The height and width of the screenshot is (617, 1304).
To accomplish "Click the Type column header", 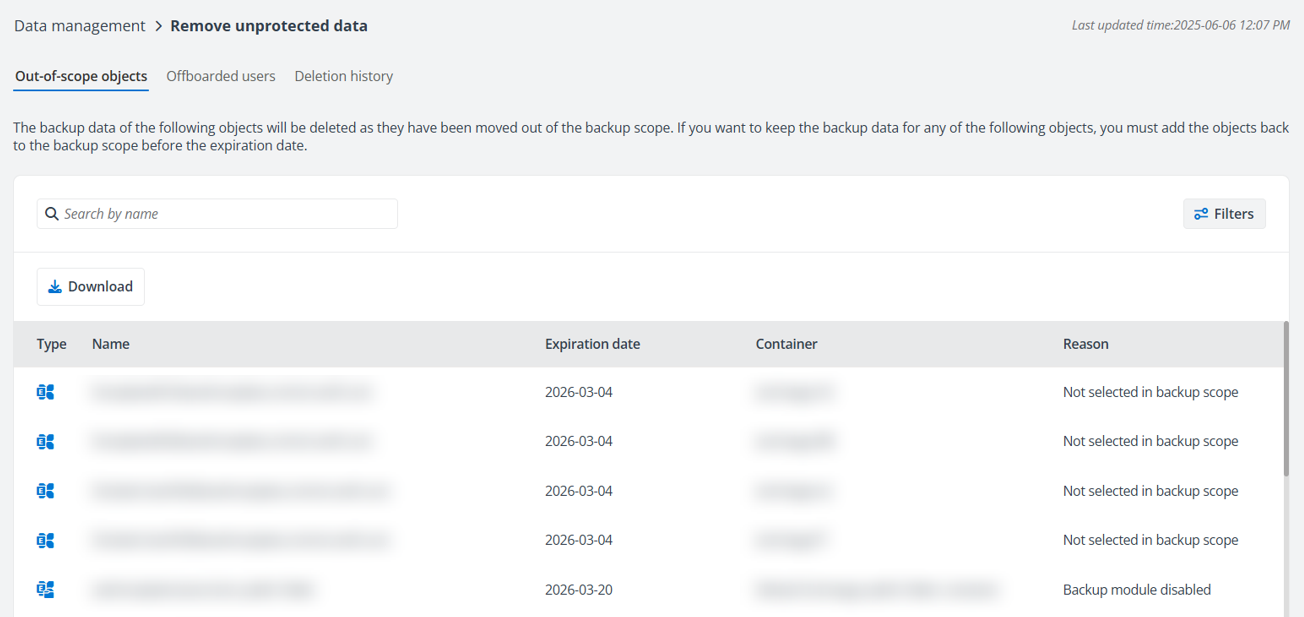I will [51, 344].
